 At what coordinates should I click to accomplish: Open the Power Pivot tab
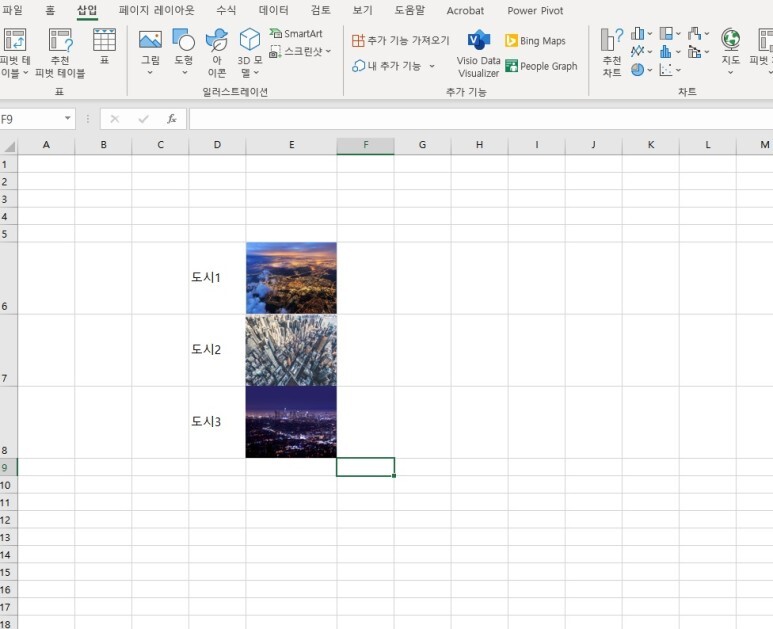click(535, 10)
